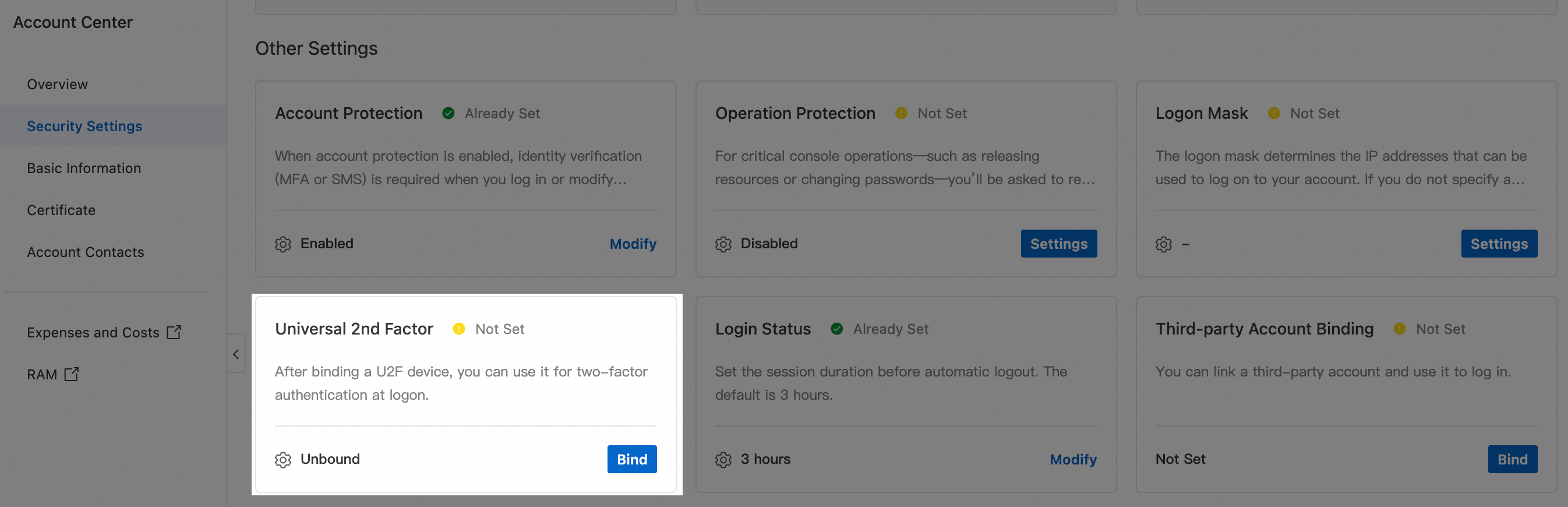Bind a third-party account
Image resolution: width=1568 pixels, height=507 pixels.
[1512, 460]
